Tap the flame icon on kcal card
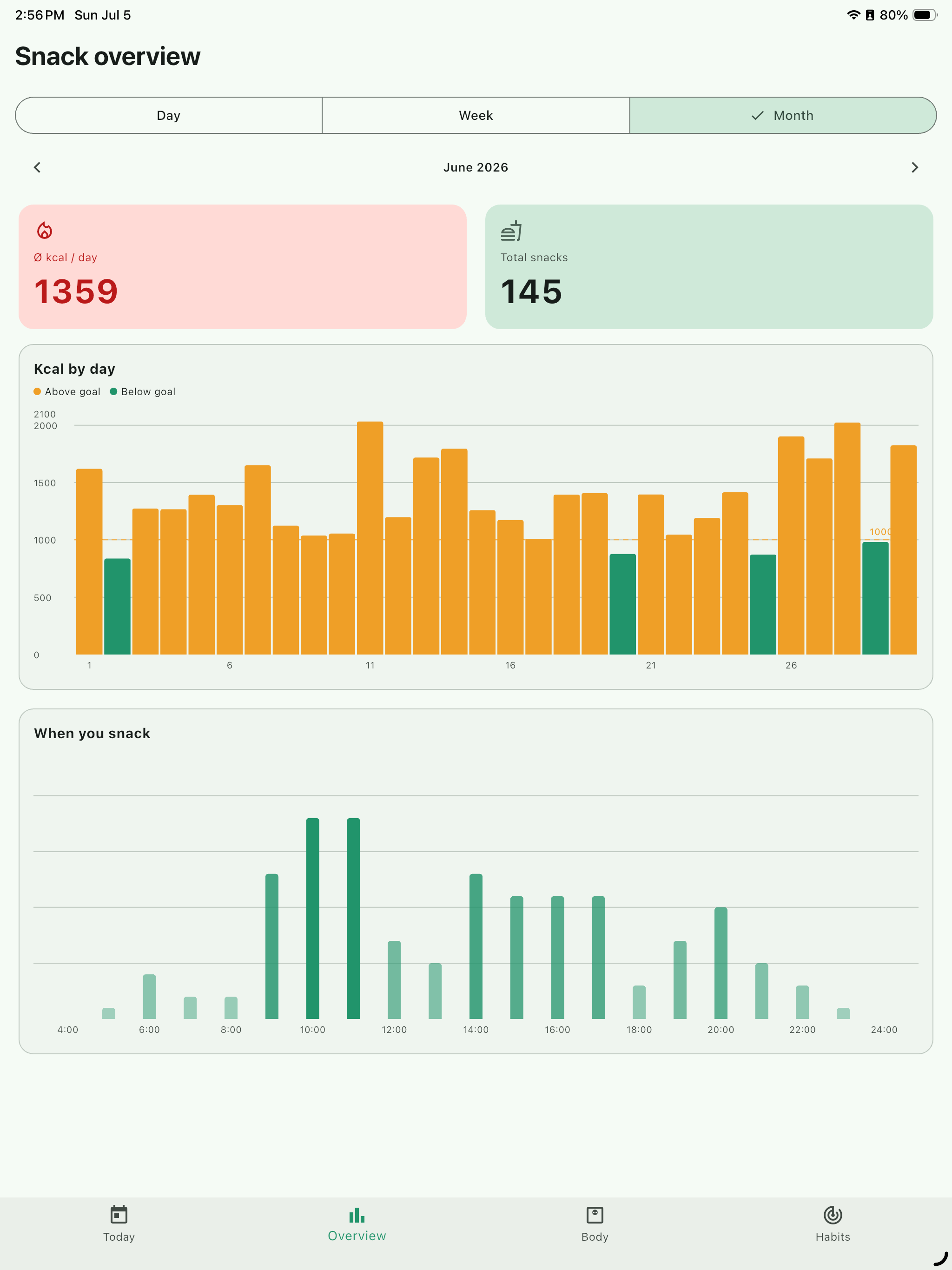The image size is (952, 1270). [x=44, y=231]
